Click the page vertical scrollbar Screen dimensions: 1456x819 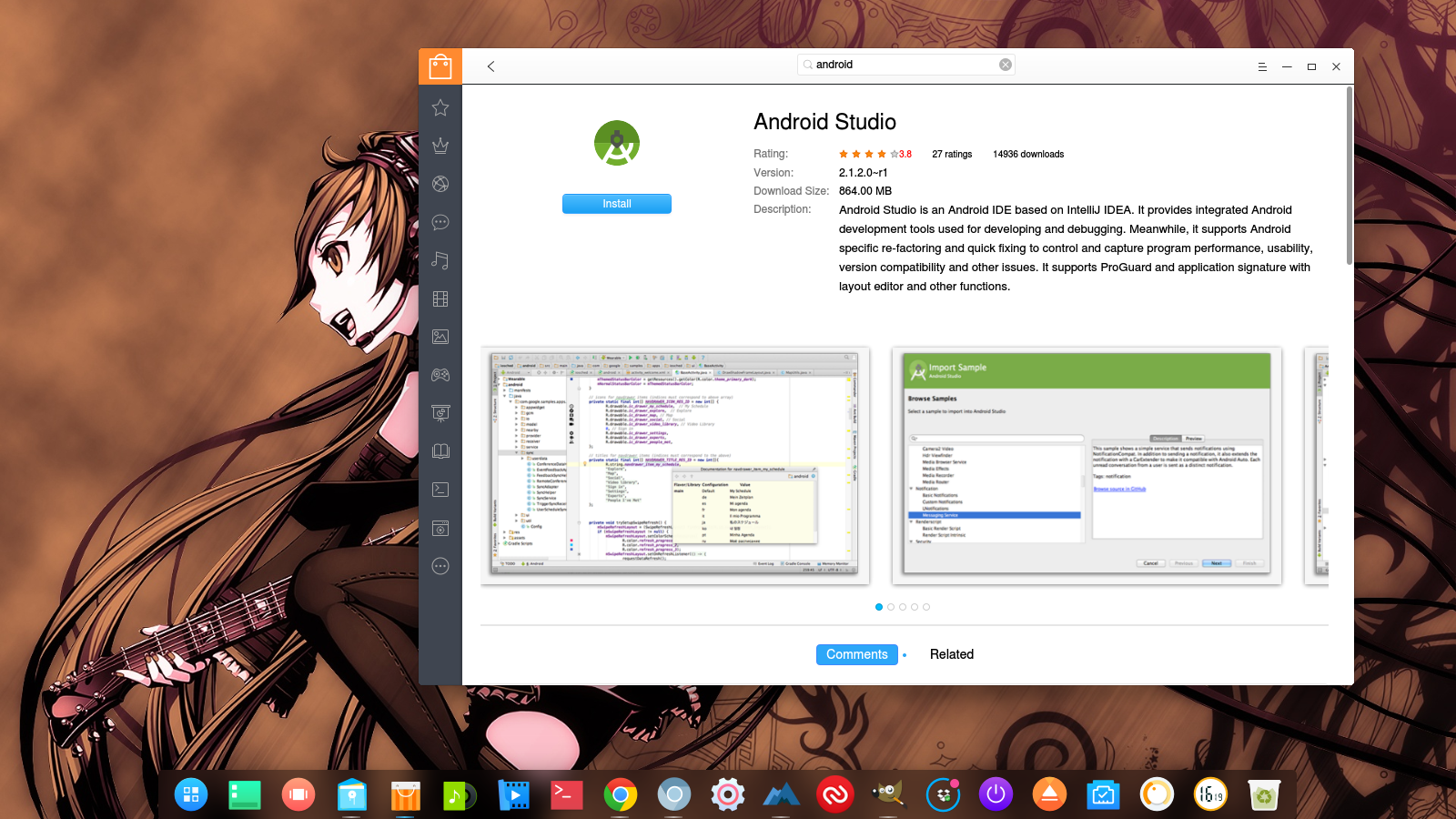(1350, 176)
